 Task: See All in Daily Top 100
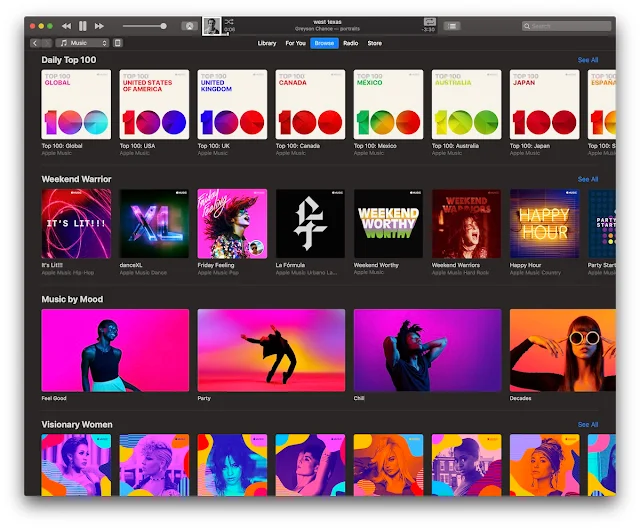pos(588,60)
